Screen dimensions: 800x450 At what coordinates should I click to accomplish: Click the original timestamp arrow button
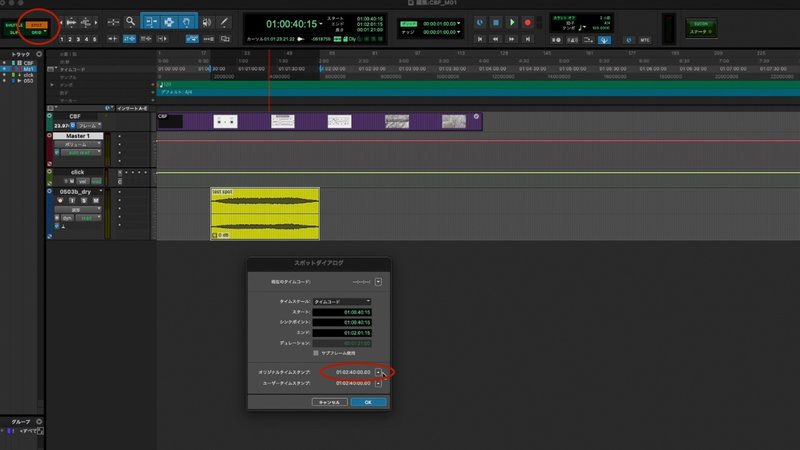coord(378,372)
